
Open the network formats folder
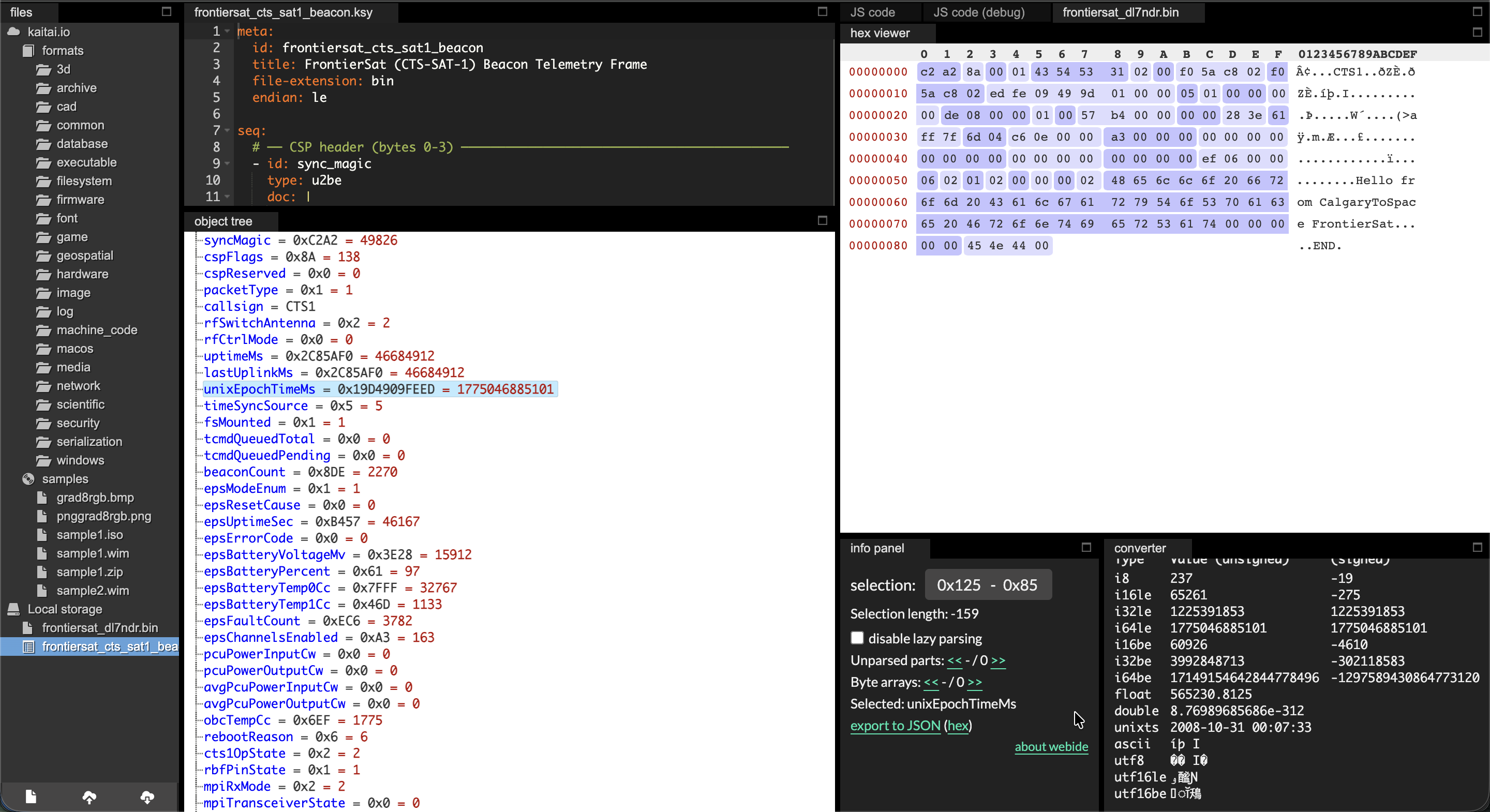tap(78, 386)
